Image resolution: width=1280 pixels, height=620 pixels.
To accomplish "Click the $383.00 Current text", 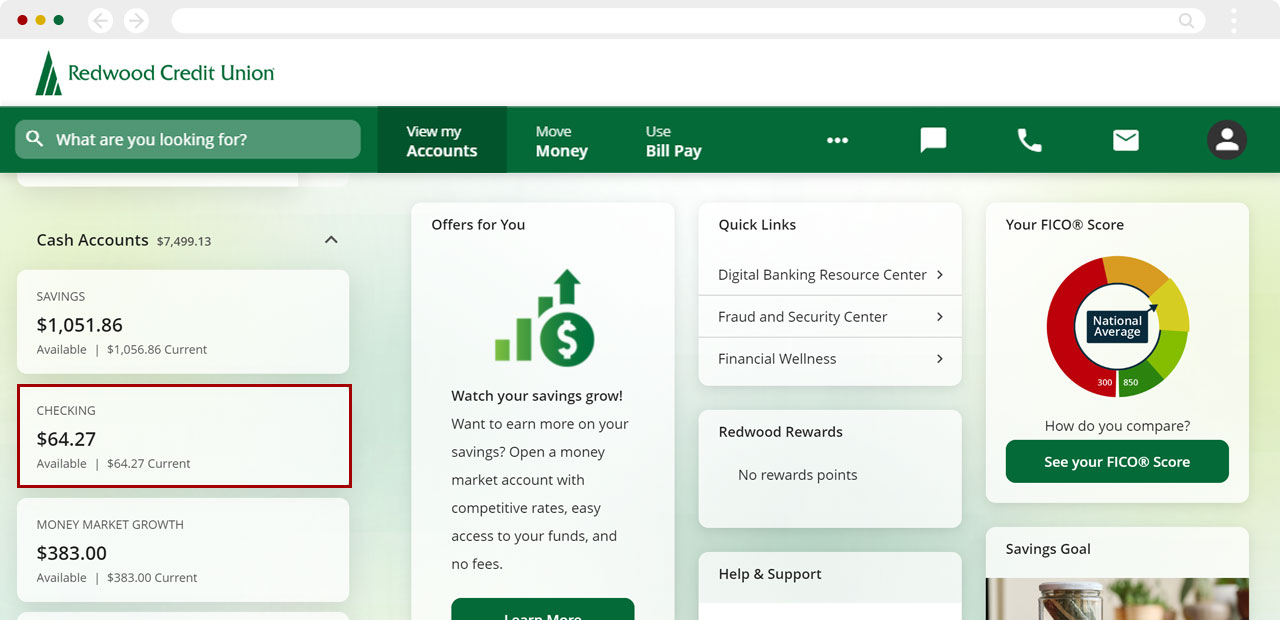I will point(152,578).
